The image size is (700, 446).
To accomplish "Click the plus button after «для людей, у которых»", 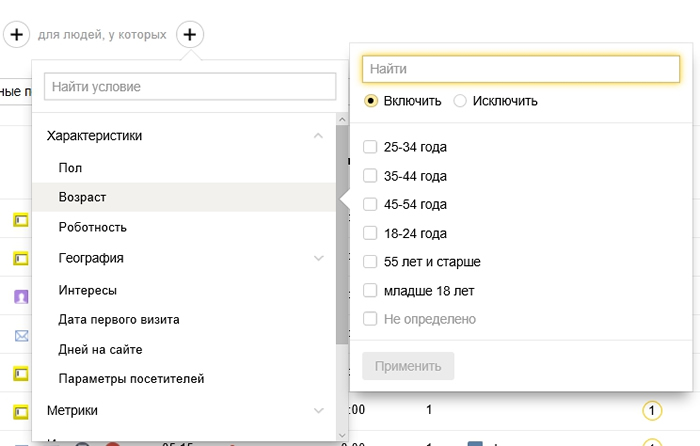I will (191, 35).
